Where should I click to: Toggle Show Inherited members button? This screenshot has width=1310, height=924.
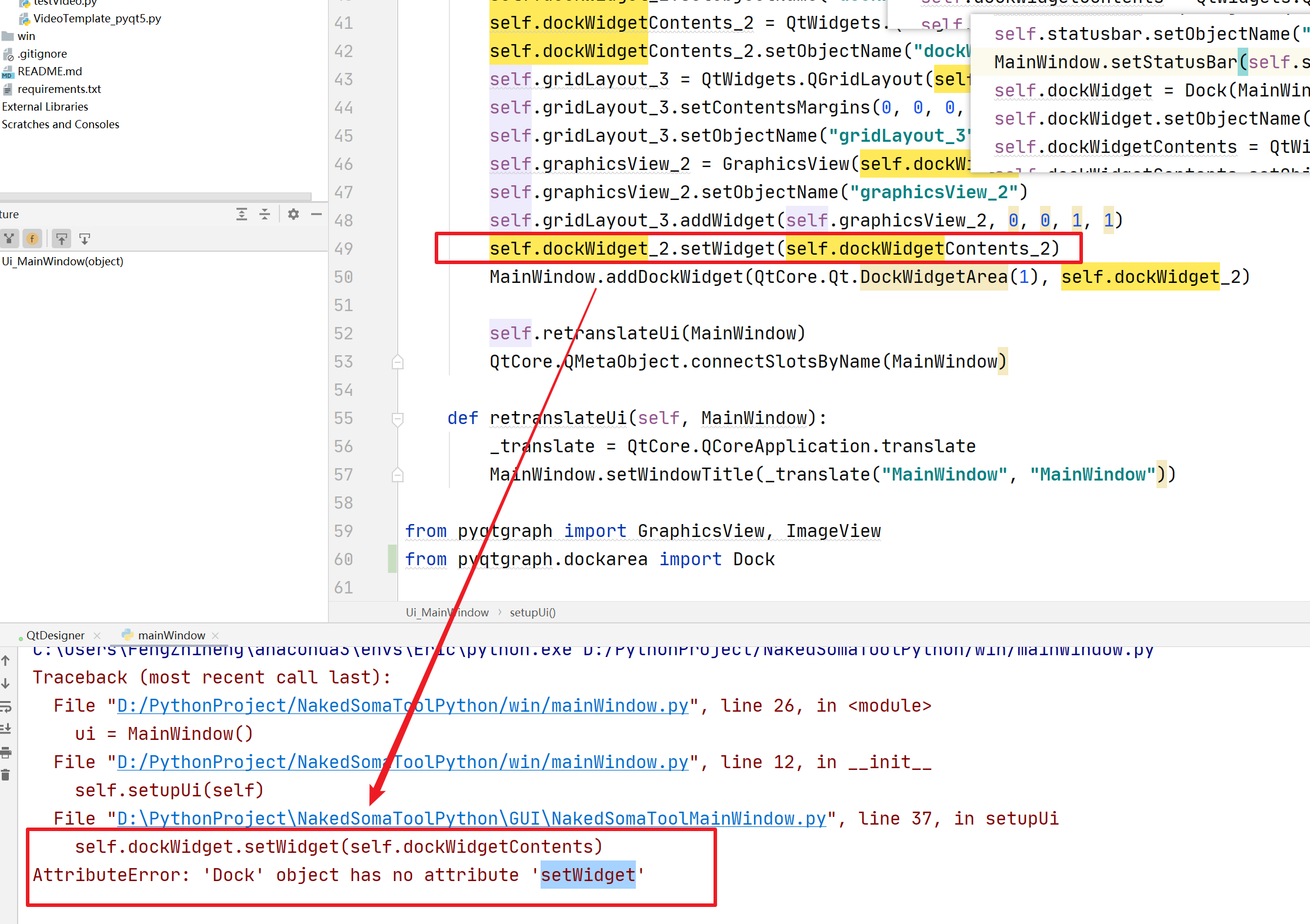[x=9, y=239]
